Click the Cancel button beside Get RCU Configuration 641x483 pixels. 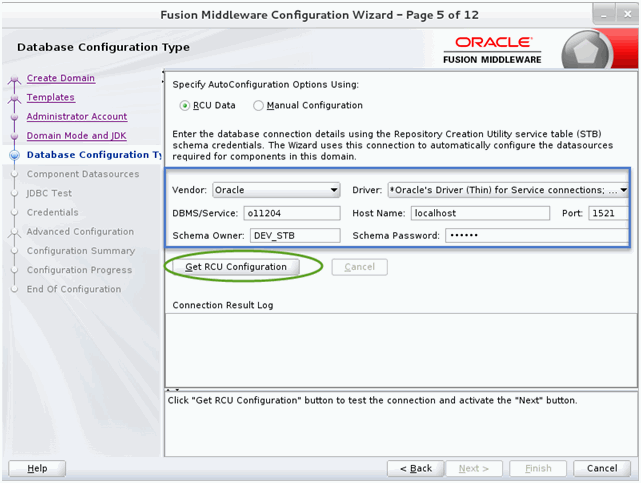pyautogui.click(x=359, y=267)
